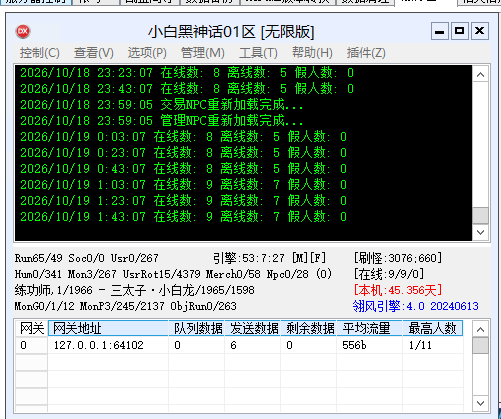501x419 pixels.
Task: Click the red DX application icon
Action: [x=23, y=31]
